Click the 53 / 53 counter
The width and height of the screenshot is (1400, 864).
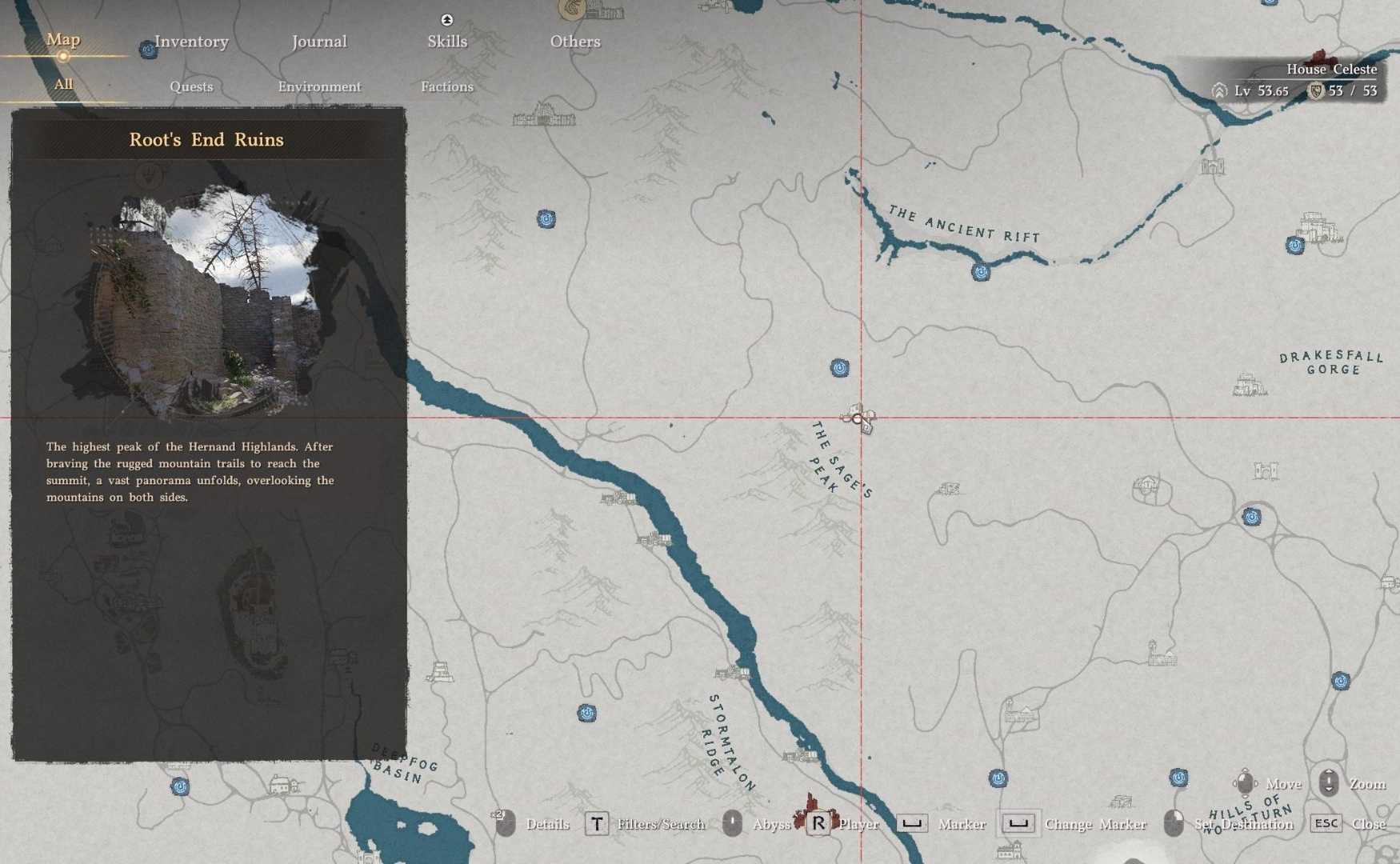pos(1344,91)
